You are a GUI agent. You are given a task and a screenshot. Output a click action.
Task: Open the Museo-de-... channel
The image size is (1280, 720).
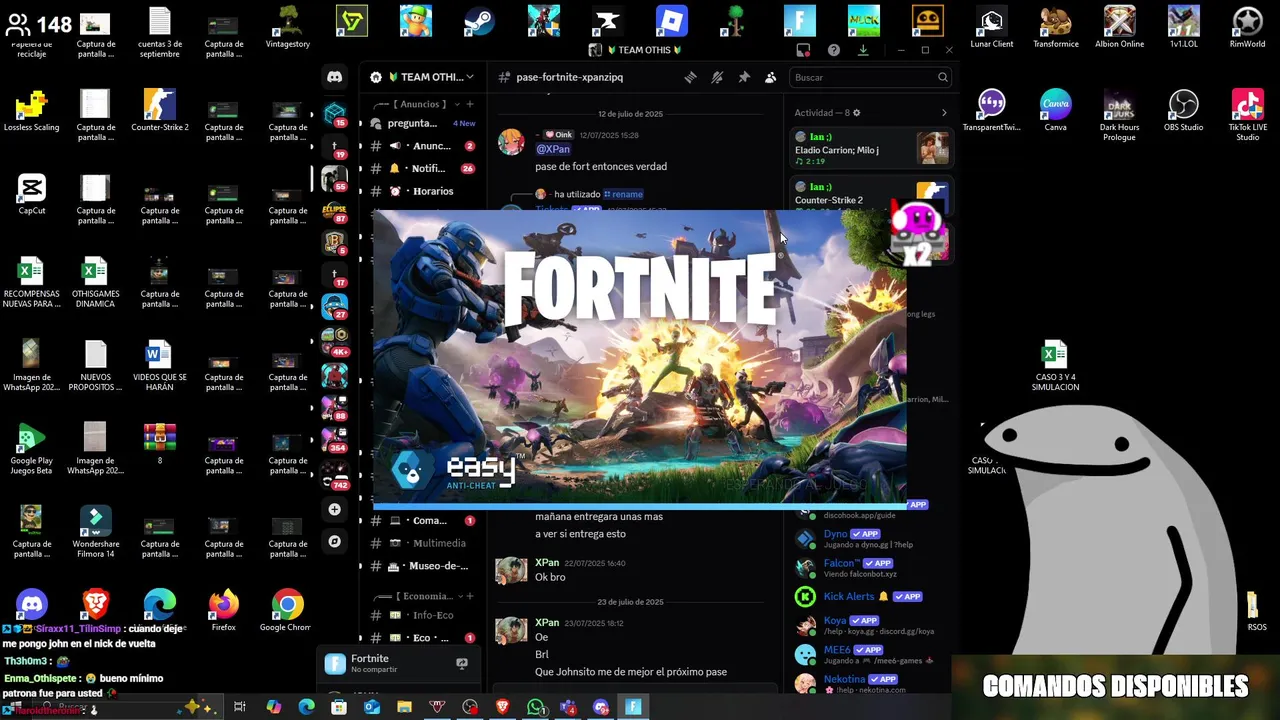click(423, 566)
